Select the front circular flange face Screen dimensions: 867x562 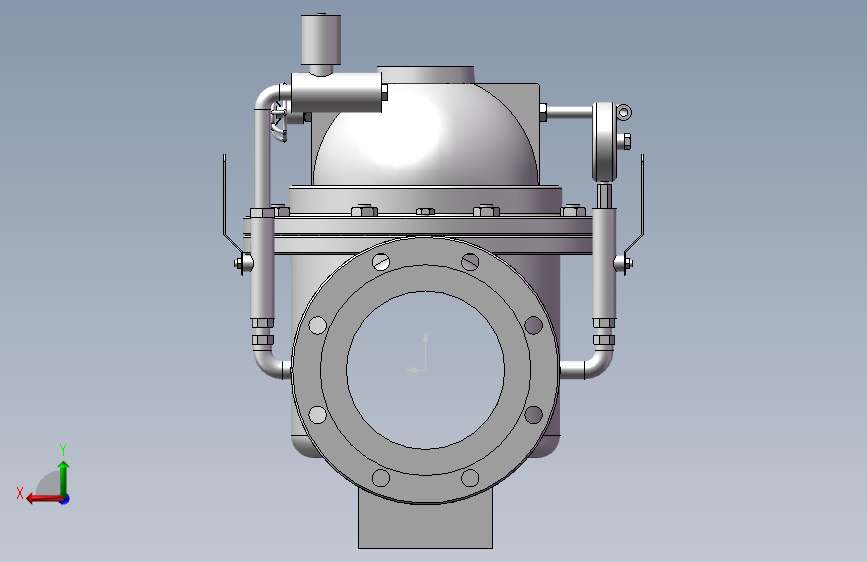coord(425,370)
